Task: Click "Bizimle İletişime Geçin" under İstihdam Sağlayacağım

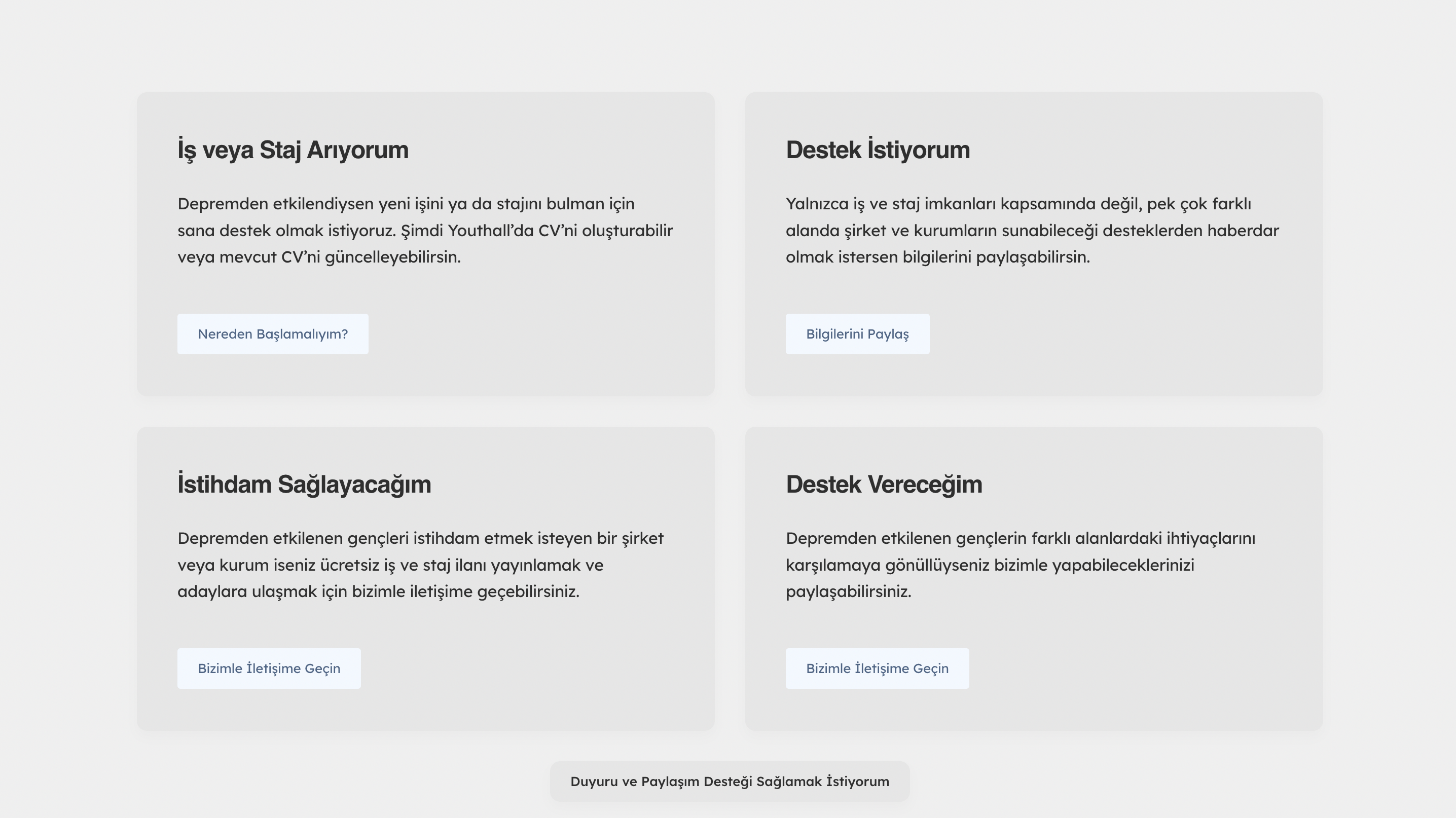Action: click(x=269, y=668)
